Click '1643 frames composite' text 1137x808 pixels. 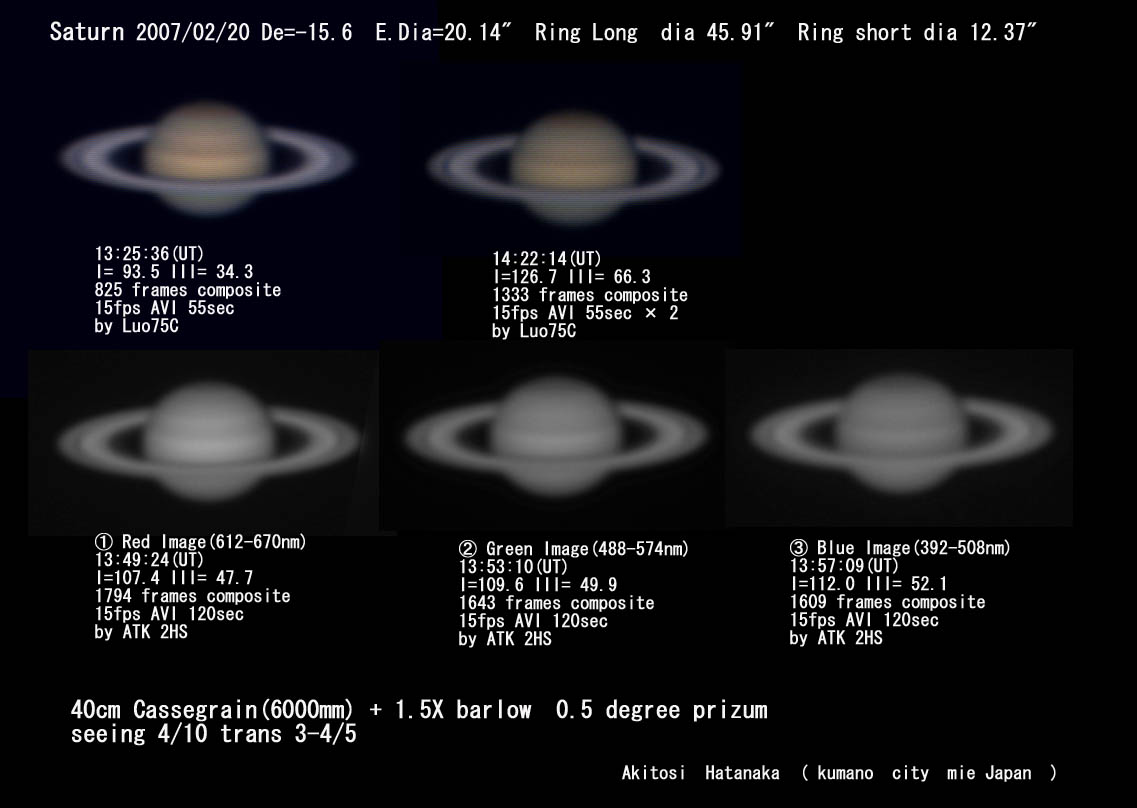(x=556, y=603)
